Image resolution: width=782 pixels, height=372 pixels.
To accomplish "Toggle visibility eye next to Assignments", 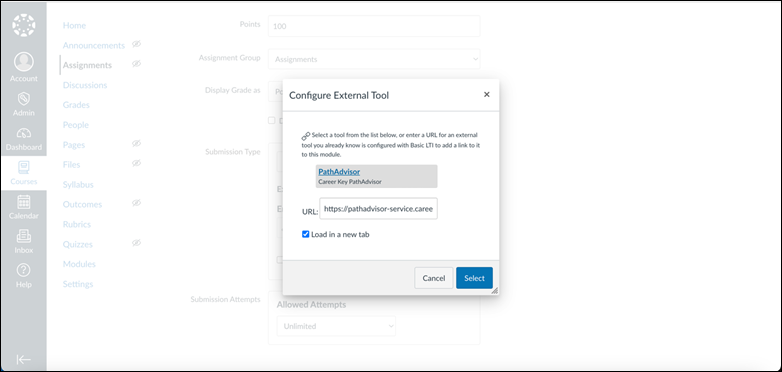I will click(137, 64).
